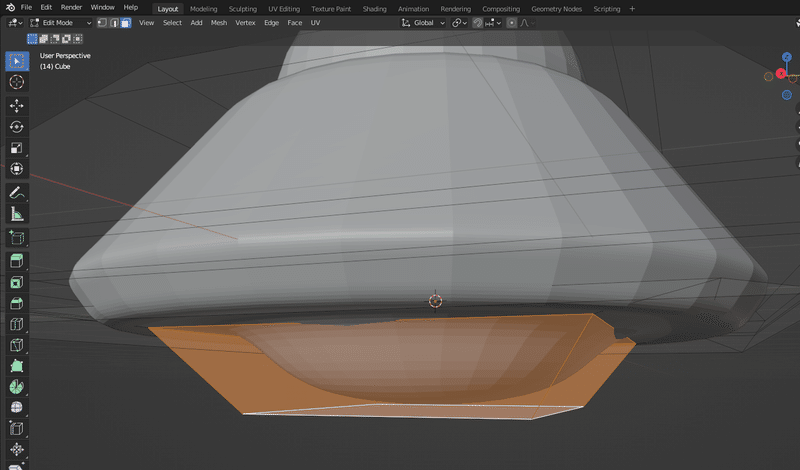Select the Add Cube tool
The image size is (800, 470).
pyautogui.click(x=17, y=237)
